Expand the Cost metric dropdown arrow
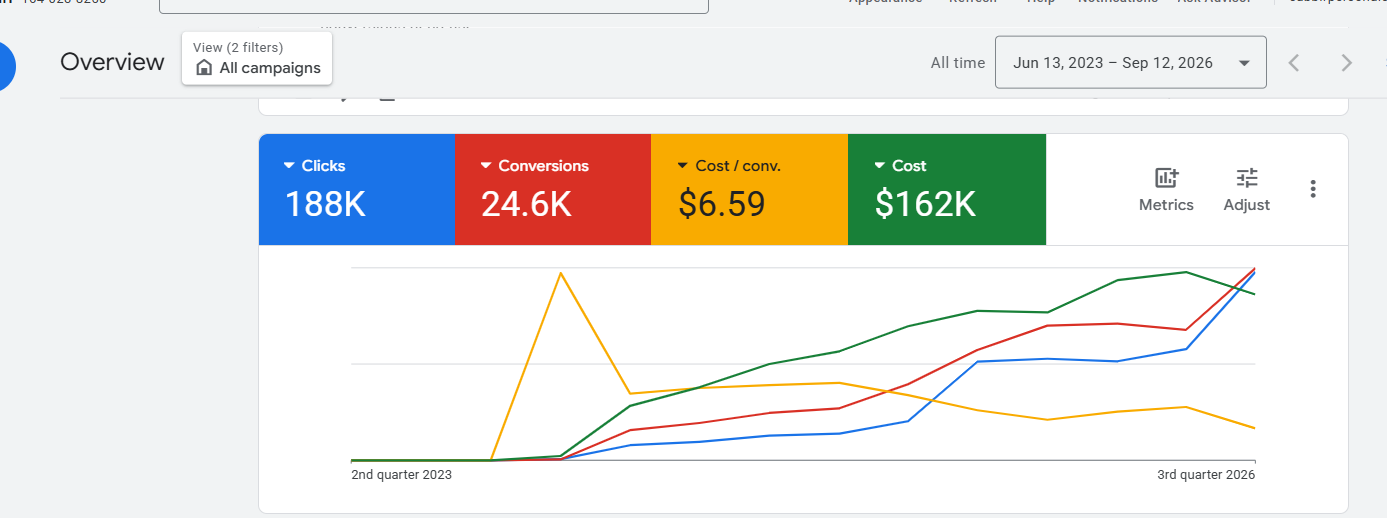The width and height of the screenshot is (1387, 518). tap(880, 166)
